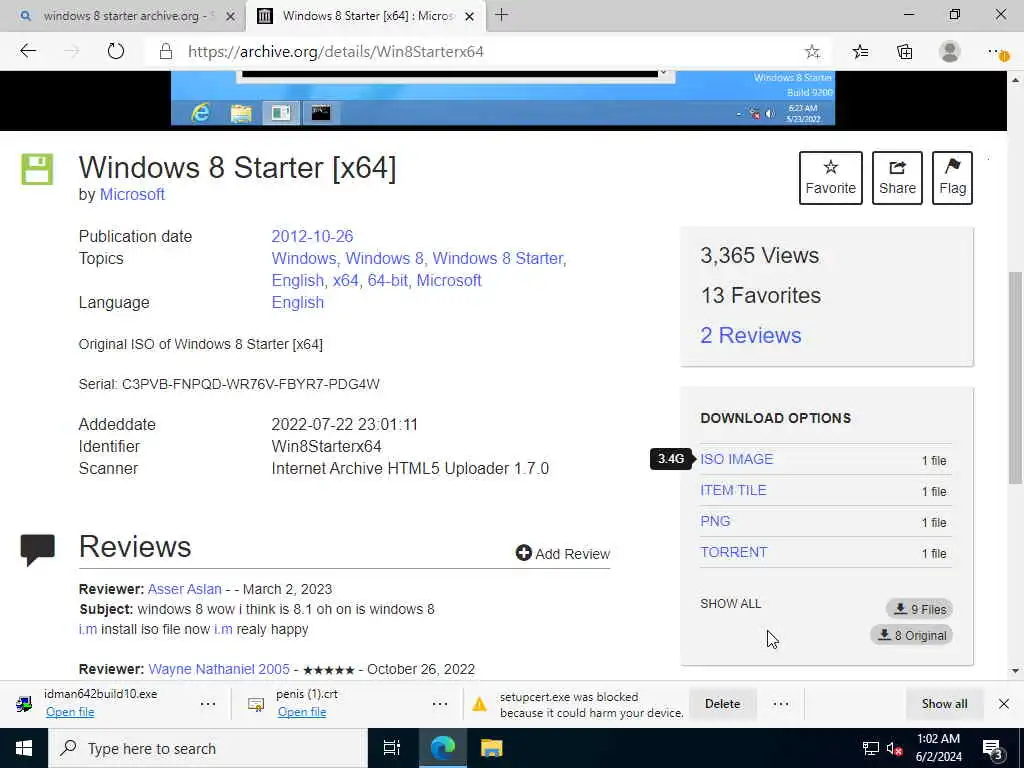
Task: Click Add Review
Action: click(x=562, y=554)
